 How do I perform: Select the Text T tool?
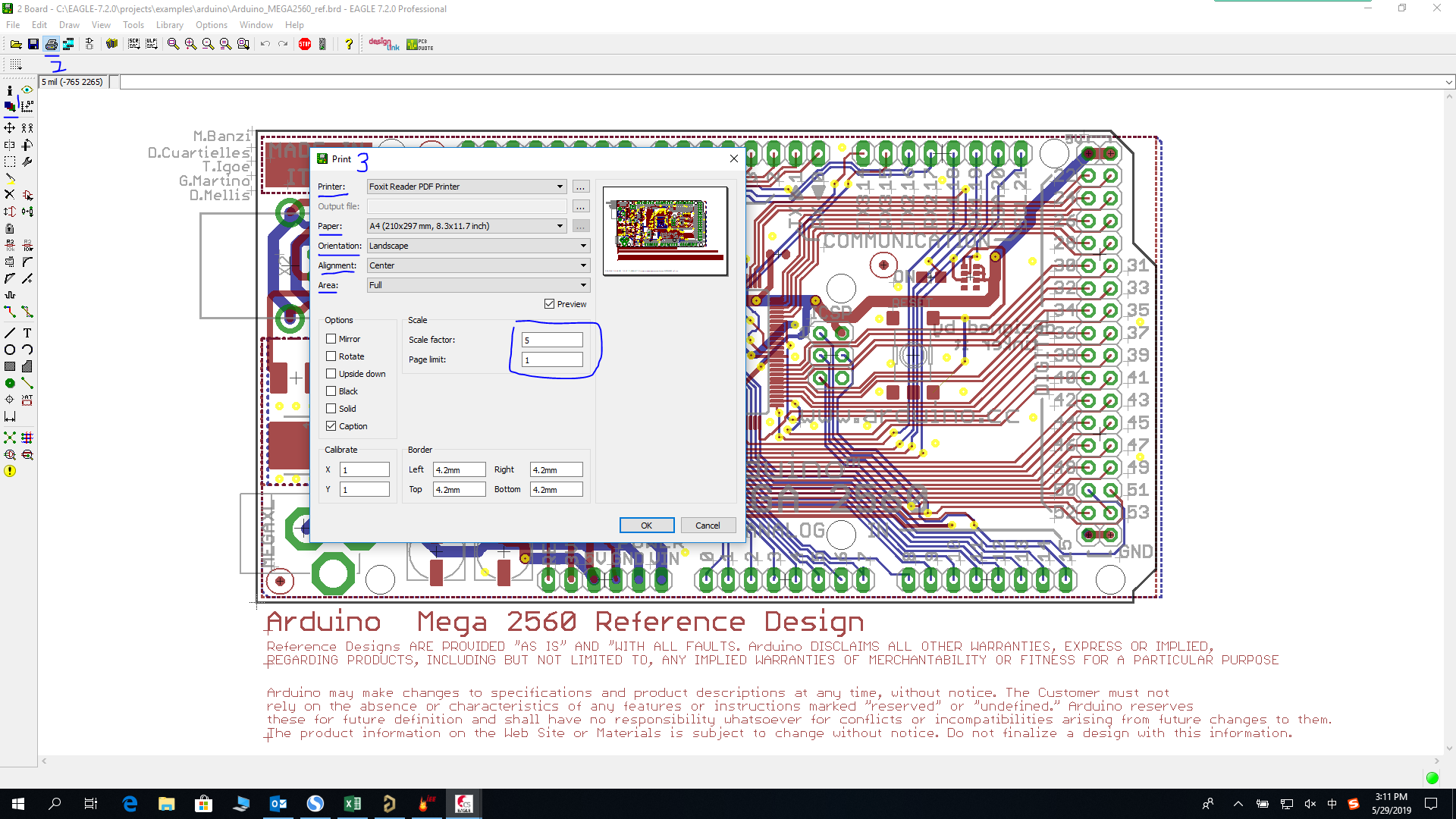[x=27, y=333]
